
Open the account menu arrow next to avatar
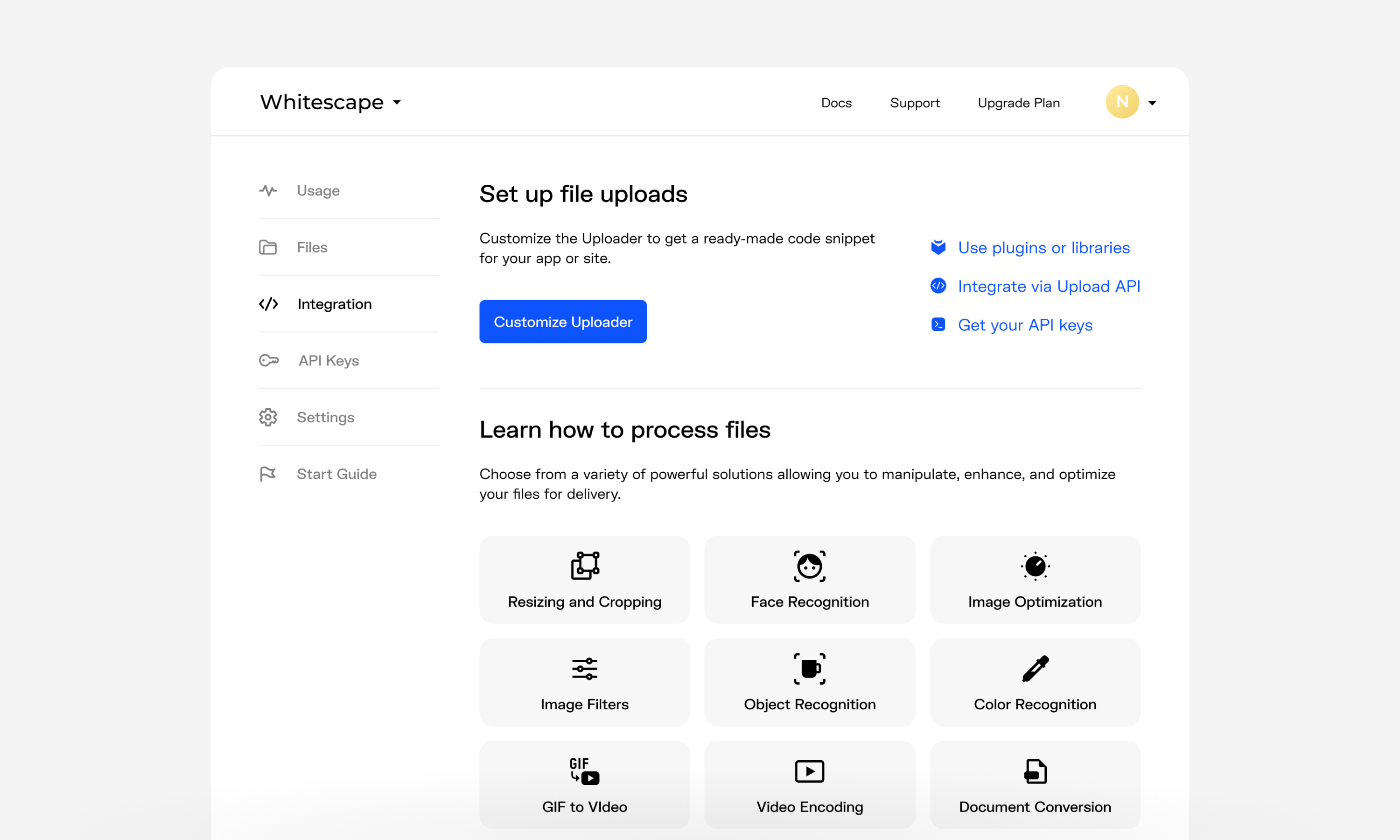pyautogui.click(x=1152, y=103)
